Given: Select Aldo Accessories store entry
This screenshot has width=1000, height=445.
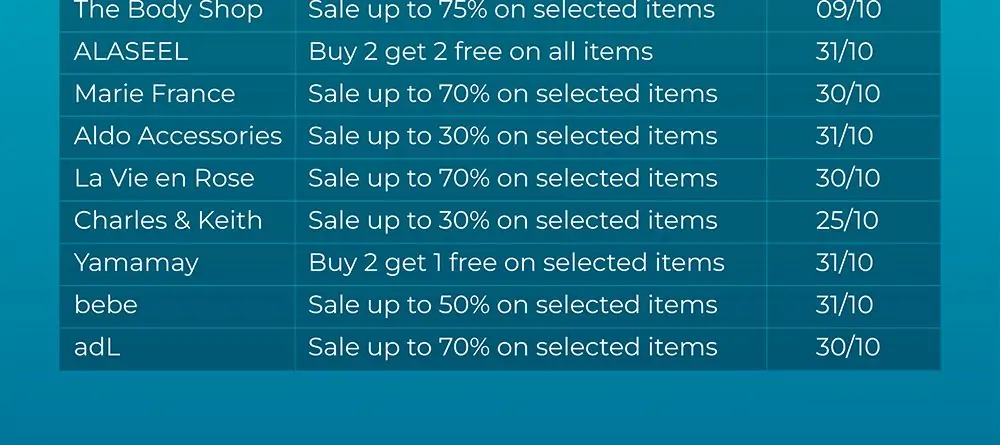Looking at the screenshot, I should (178, 136).
